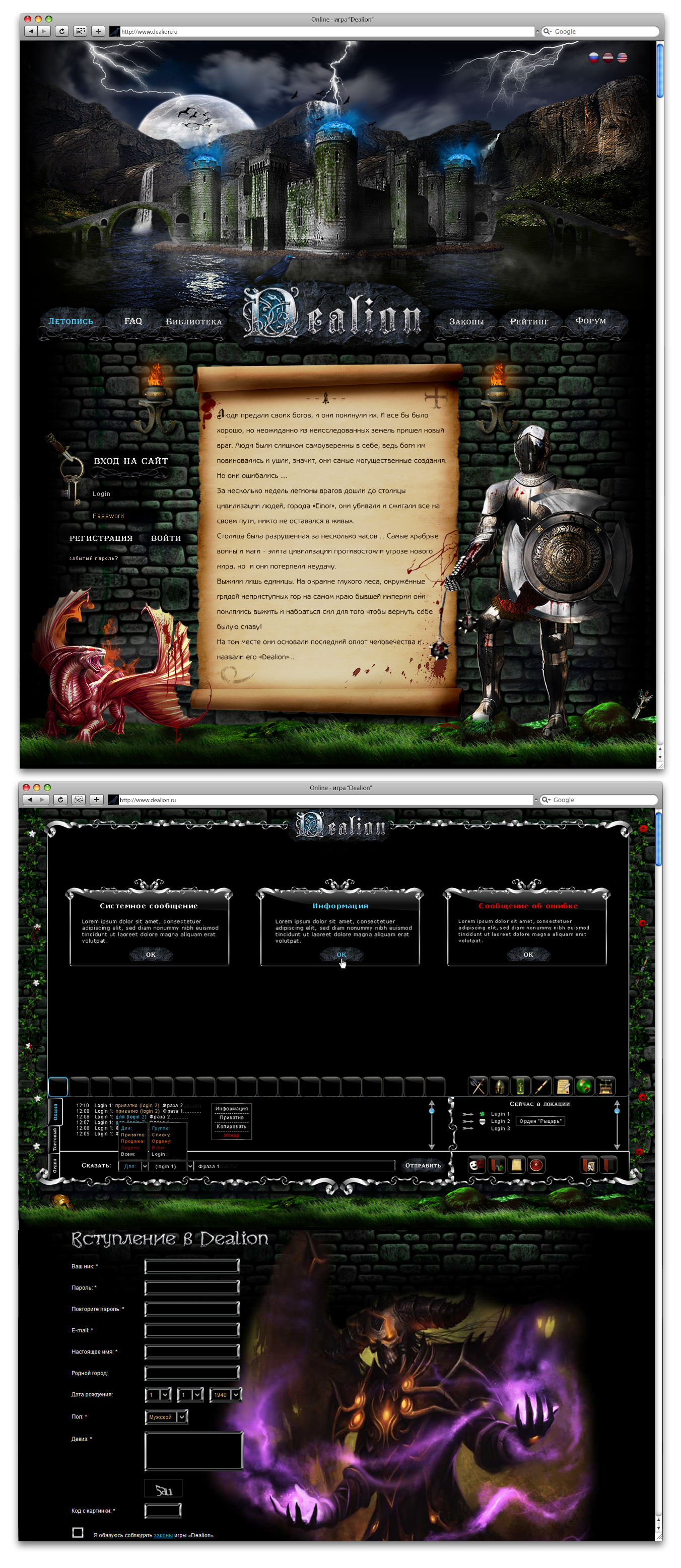The height and width of the screenshot is (1568, 681).
Task: Click the top browser window scrollbar thumb
Action: [660, 69]
